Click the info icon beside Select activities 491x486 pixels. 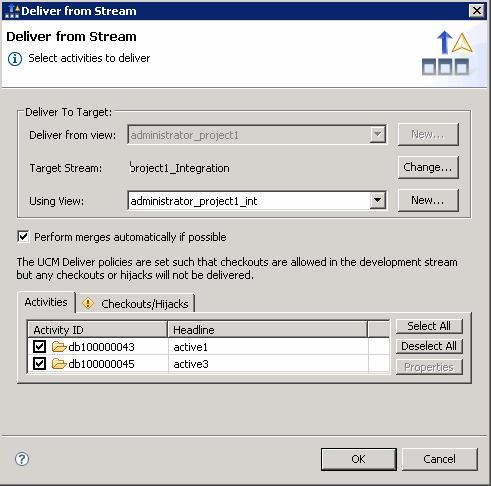tap(15, 59)
